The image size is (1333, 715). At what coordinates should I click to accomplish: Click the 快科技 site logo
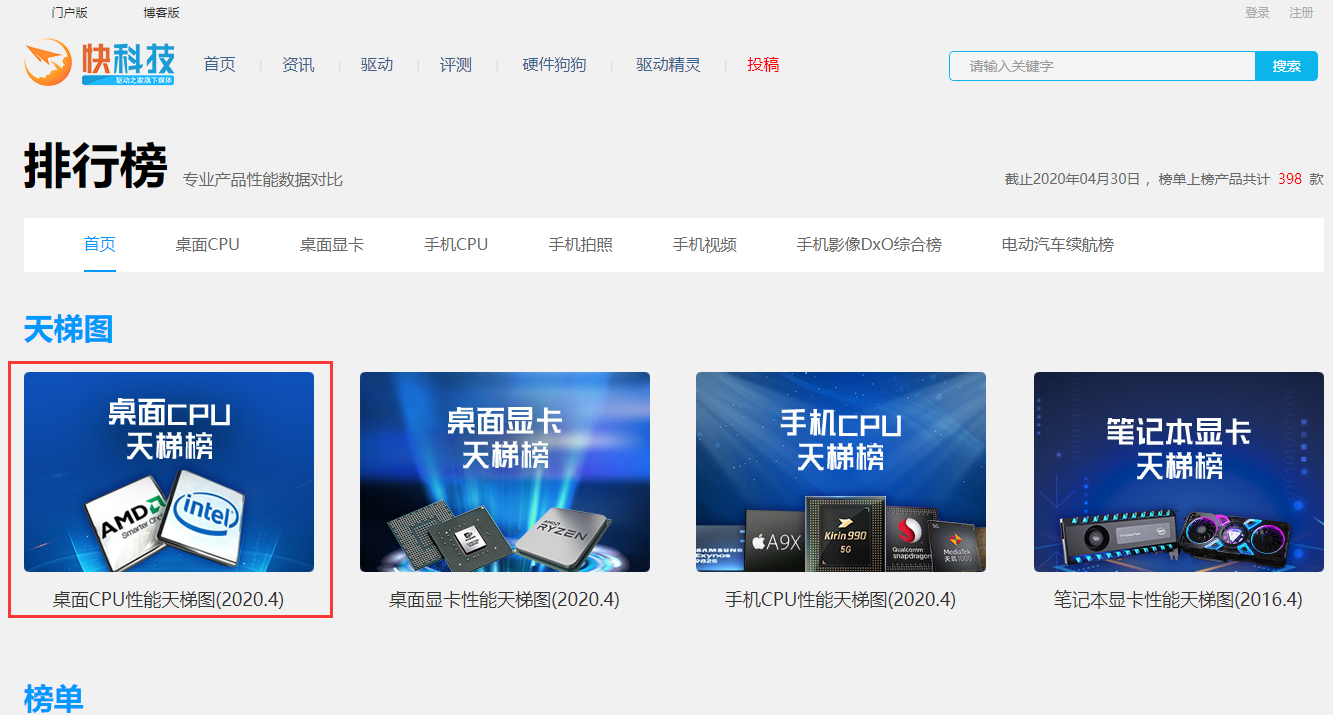[x=100, y=62]
